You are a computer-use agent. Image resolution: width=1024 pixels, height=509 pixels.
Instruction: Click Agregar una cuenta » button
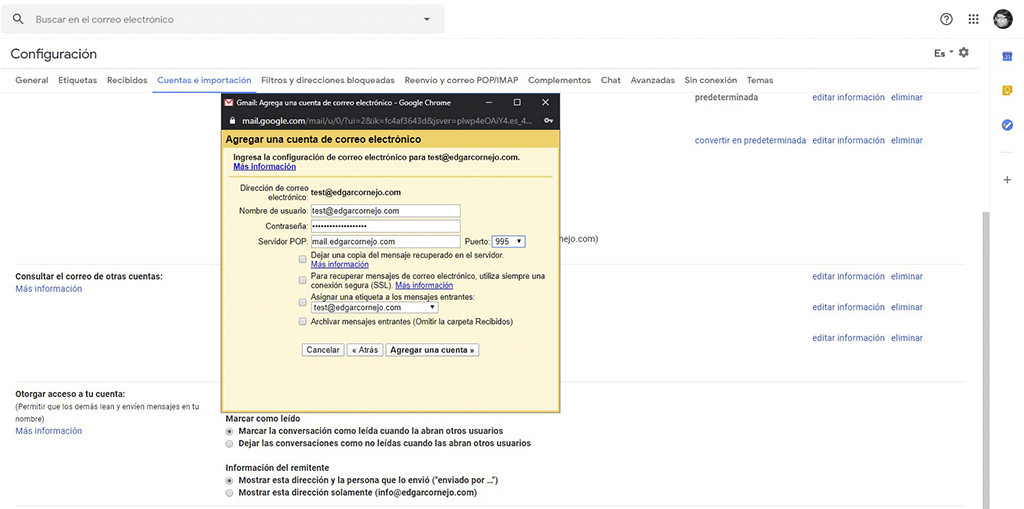coord(432,350)
